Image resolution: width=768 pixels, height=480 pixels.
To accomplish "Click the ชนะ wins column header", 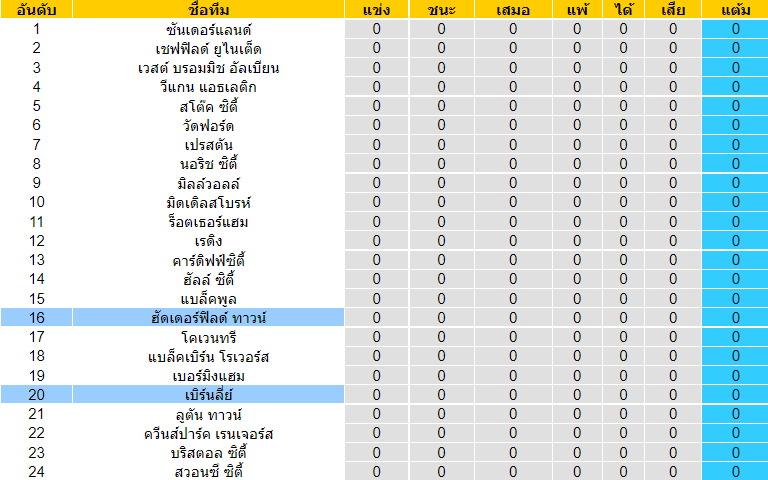I will coord(441,9).
